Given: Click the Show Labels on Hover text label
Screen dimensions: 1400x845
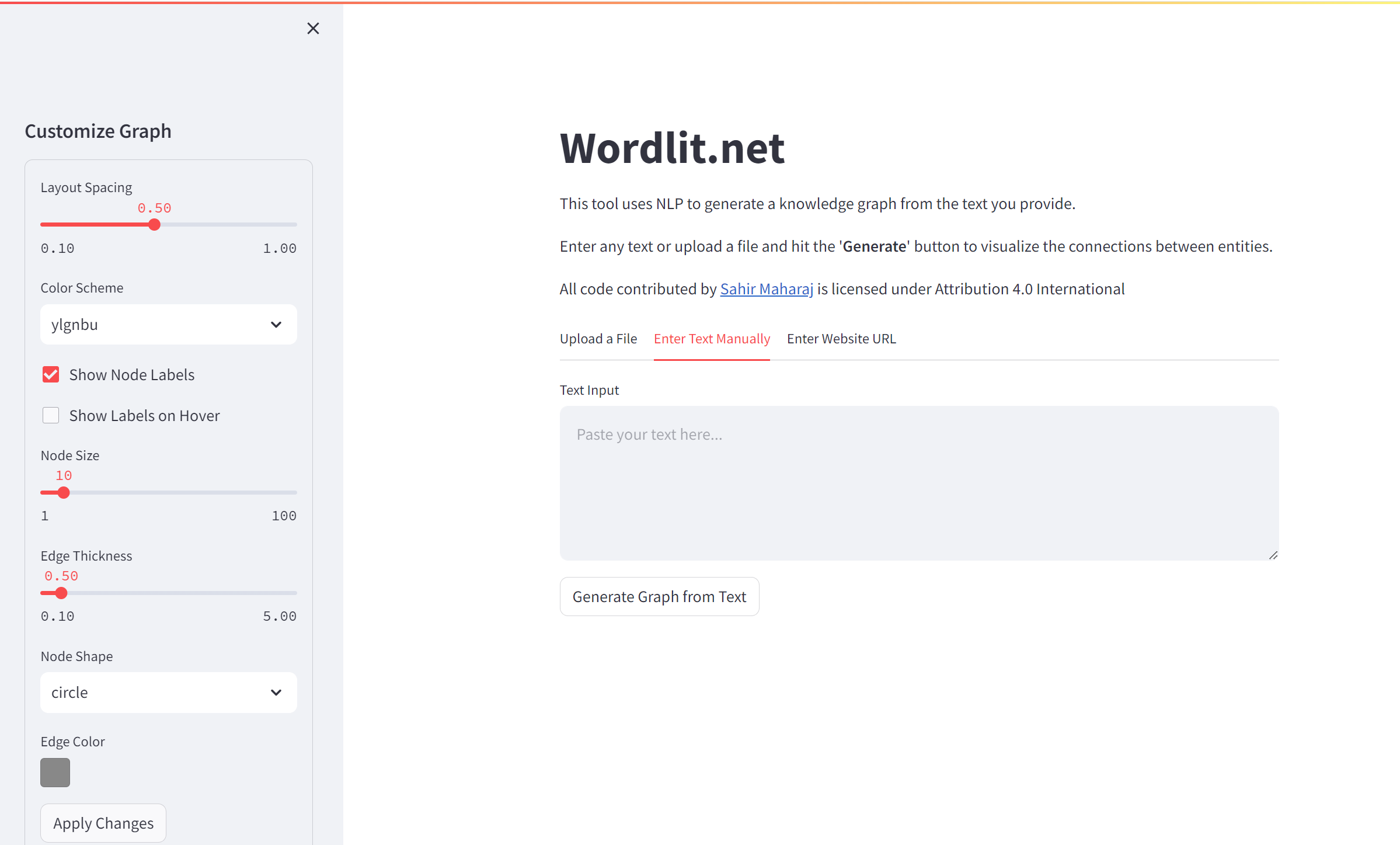Looking at the screenshot, I should point(144,415).
